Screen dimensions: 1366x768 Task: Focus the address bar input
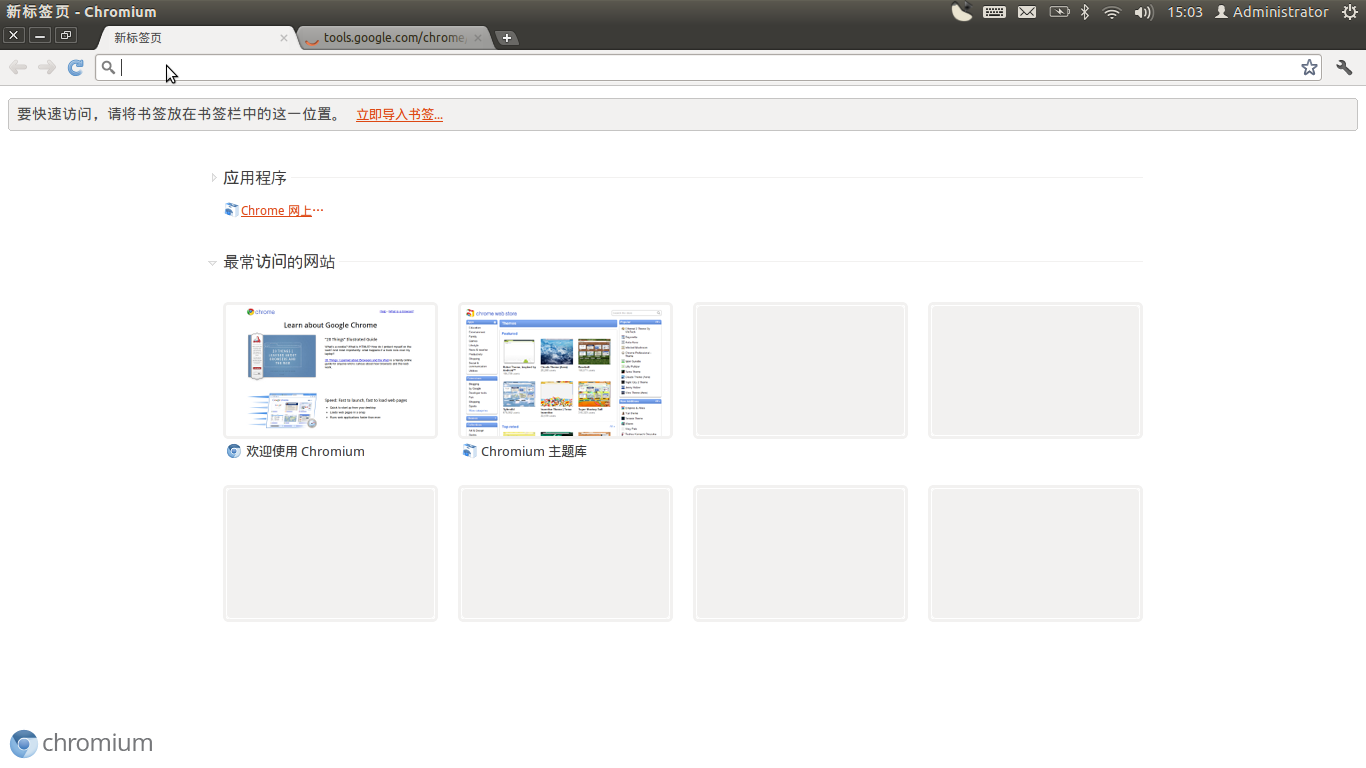[708, 67]
